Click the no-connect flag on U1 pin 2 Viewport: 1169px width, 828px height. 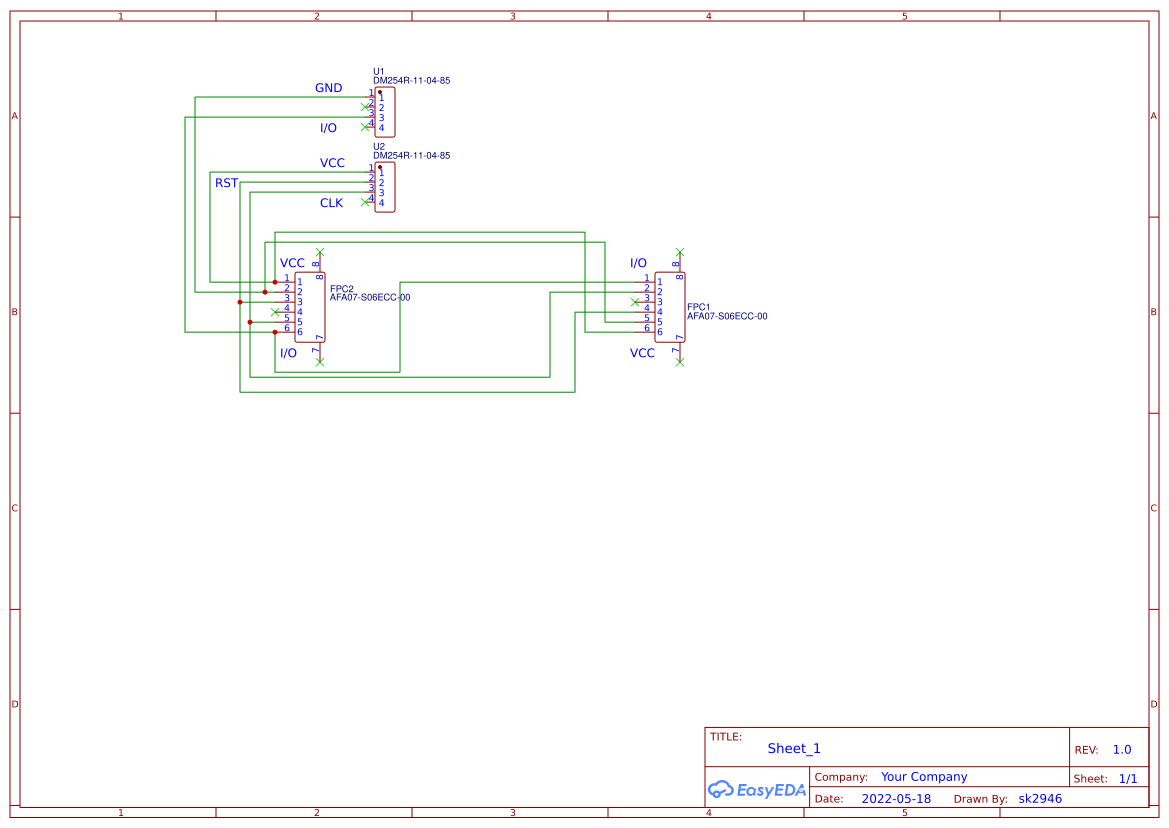(x=365, y=107)
